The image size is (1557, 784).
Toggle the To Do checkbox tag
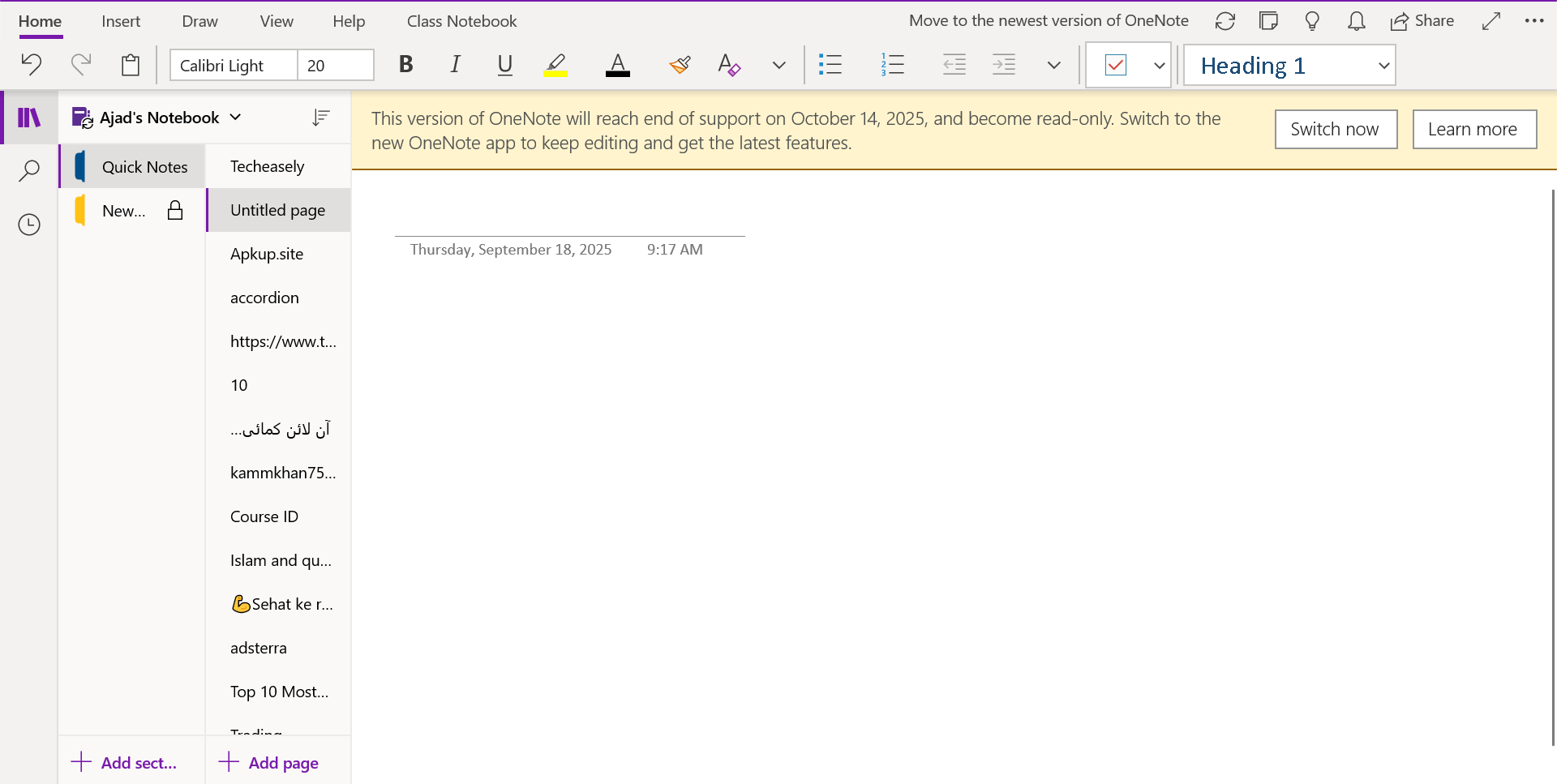pyautogui.click(x=1116, y=65)
